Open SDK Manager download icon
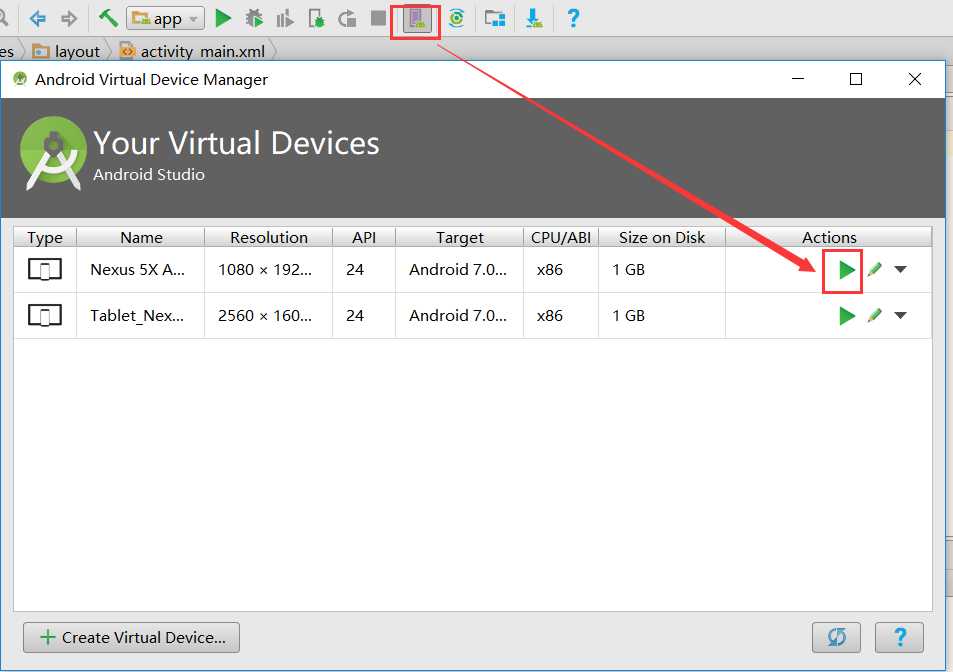 [534, 19]
